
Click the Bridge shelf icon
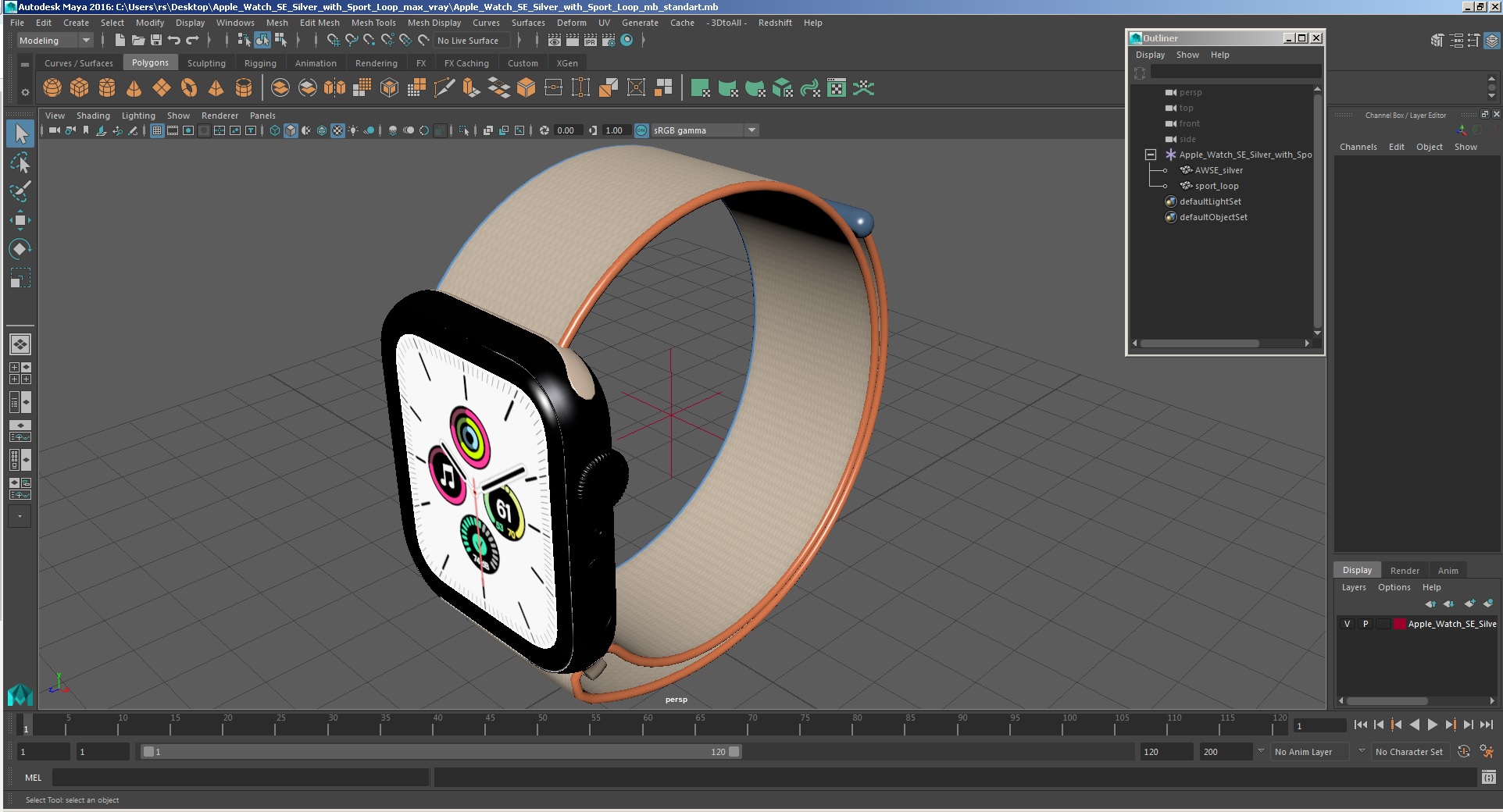(499, 88)
